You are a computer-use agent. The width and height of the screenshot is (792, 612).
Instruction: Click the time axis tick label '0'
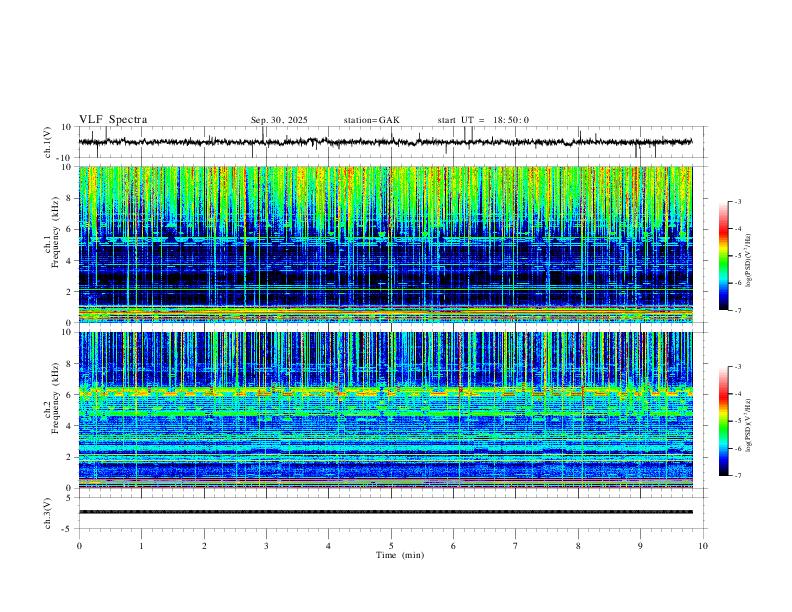coord(79,546)
